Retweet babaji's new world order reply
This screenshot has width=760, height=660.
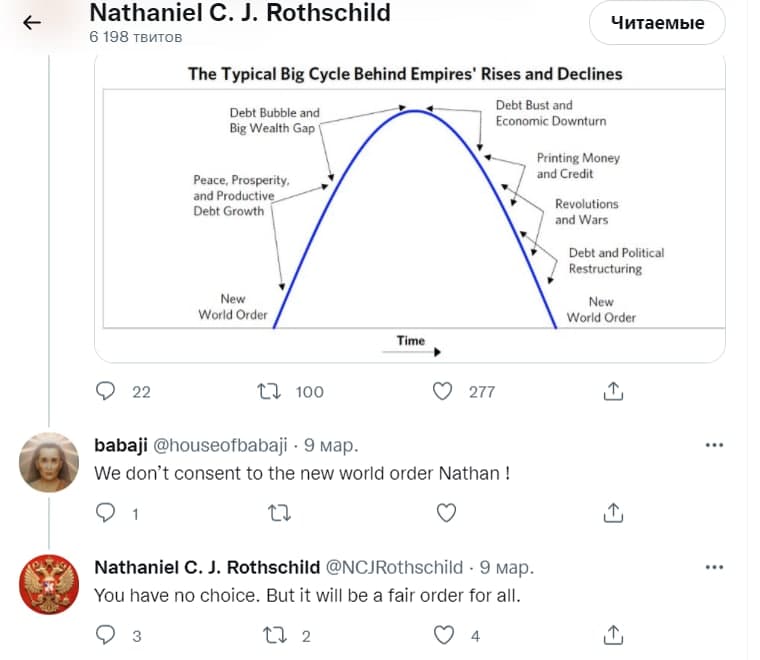tap(279, 513)
